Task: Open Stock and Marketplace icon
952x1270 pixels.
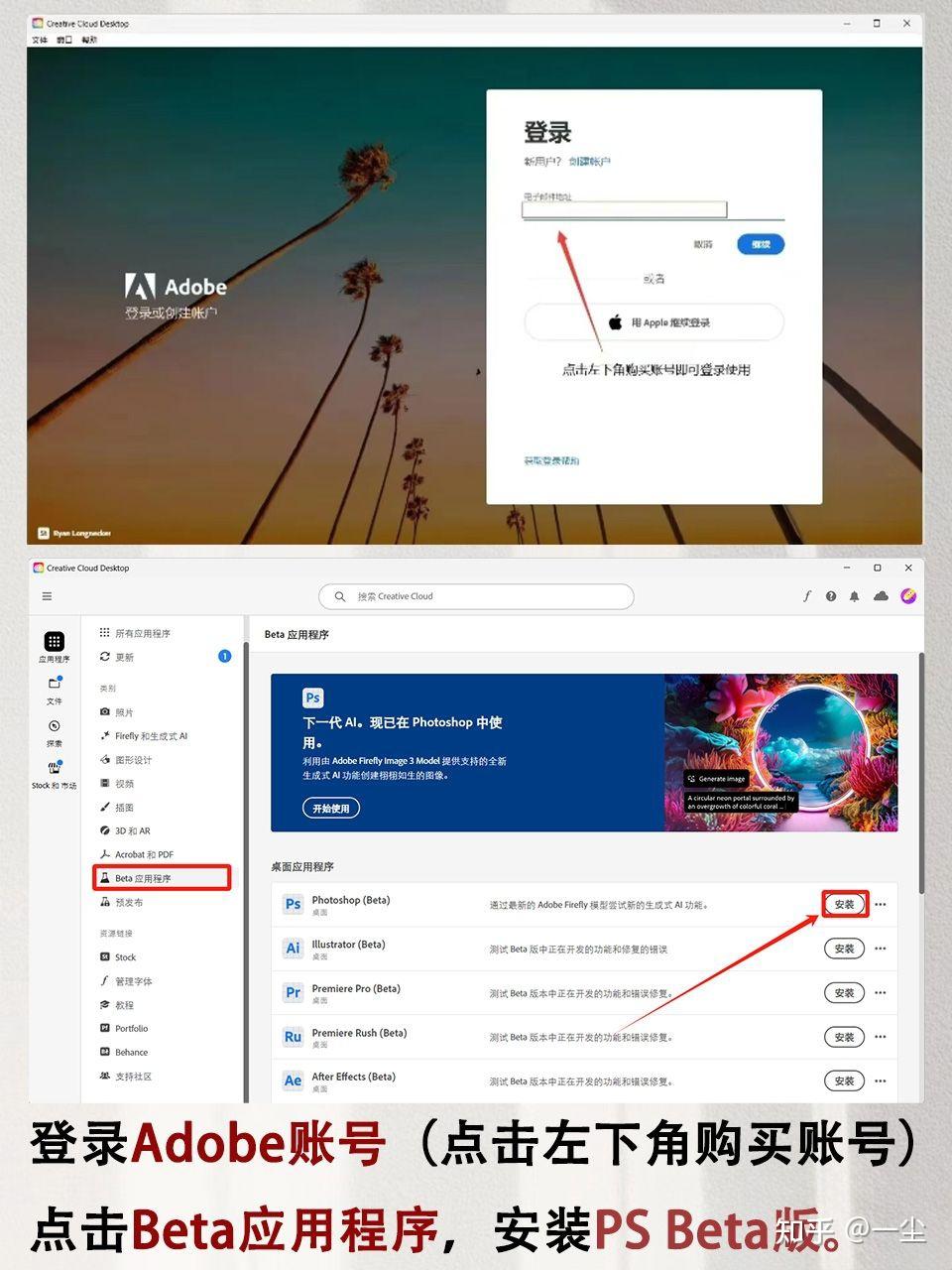Action: pyautogui.click(x=55, y=768)
